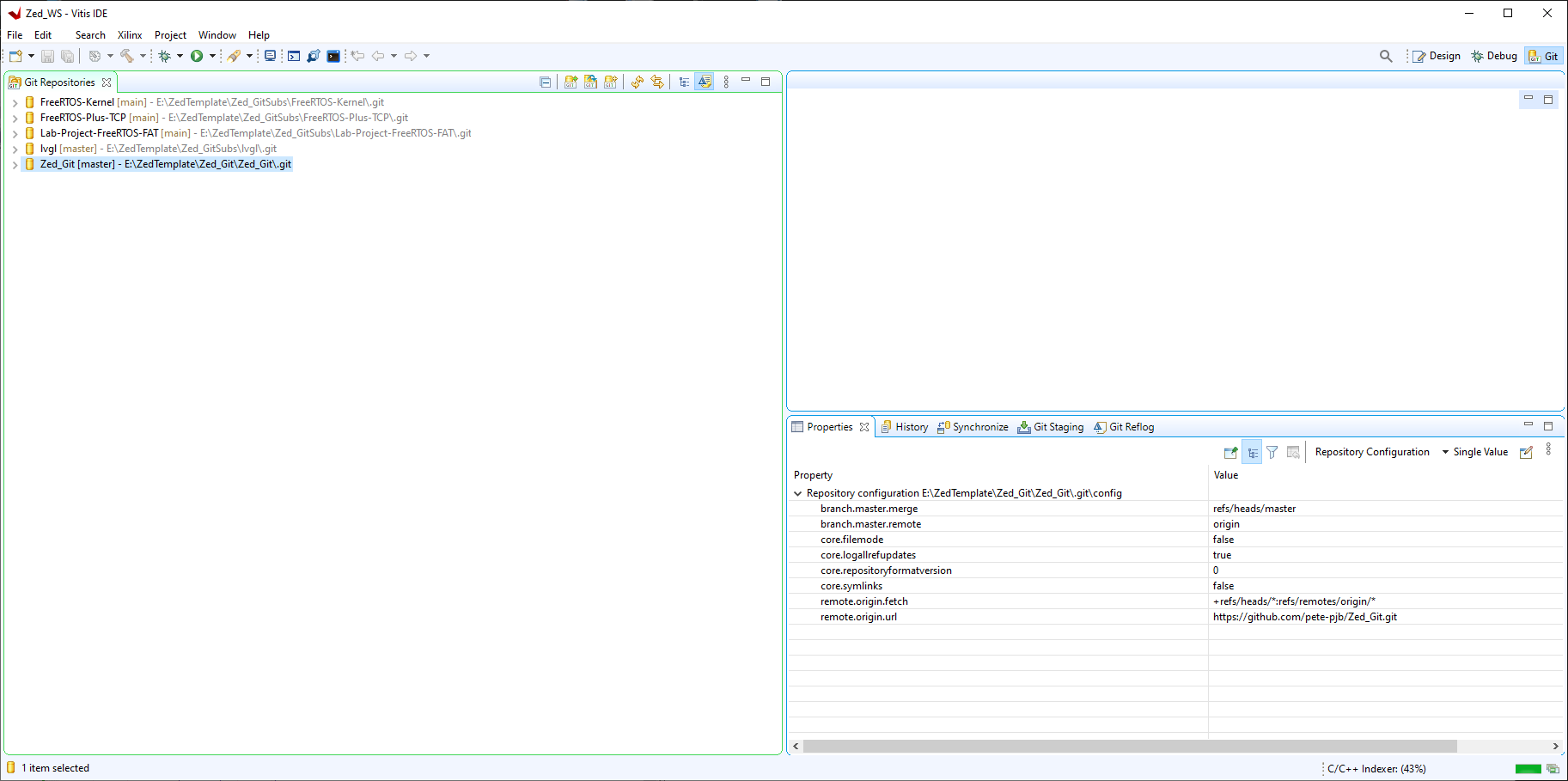Click the green Run play icon

(x=197, y=56)
